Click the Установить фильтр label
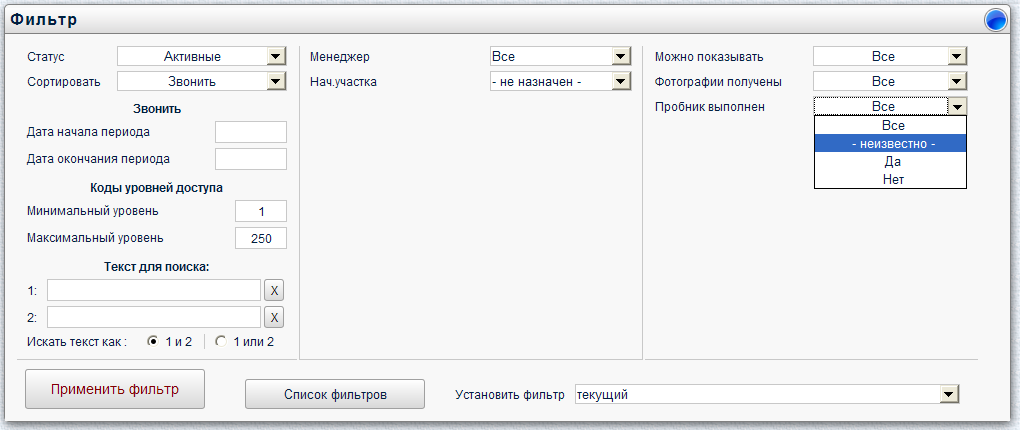 point(510,395)
